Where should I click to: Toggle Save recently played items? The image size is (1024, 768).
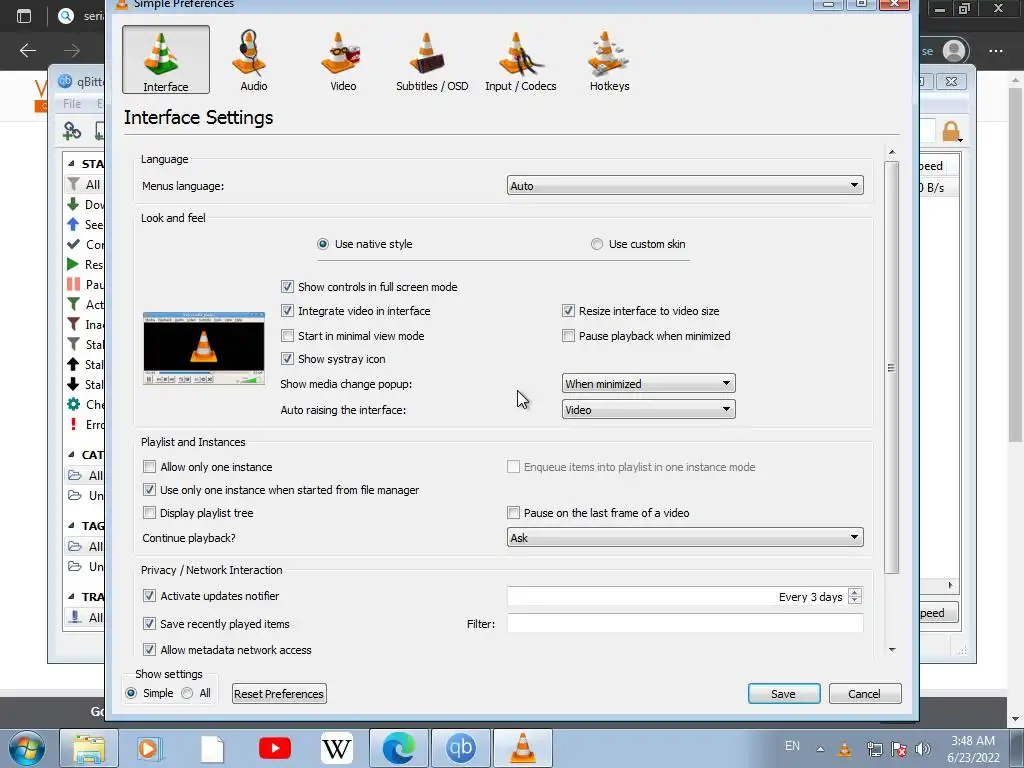pyautogui.click(x=150, y=624)
